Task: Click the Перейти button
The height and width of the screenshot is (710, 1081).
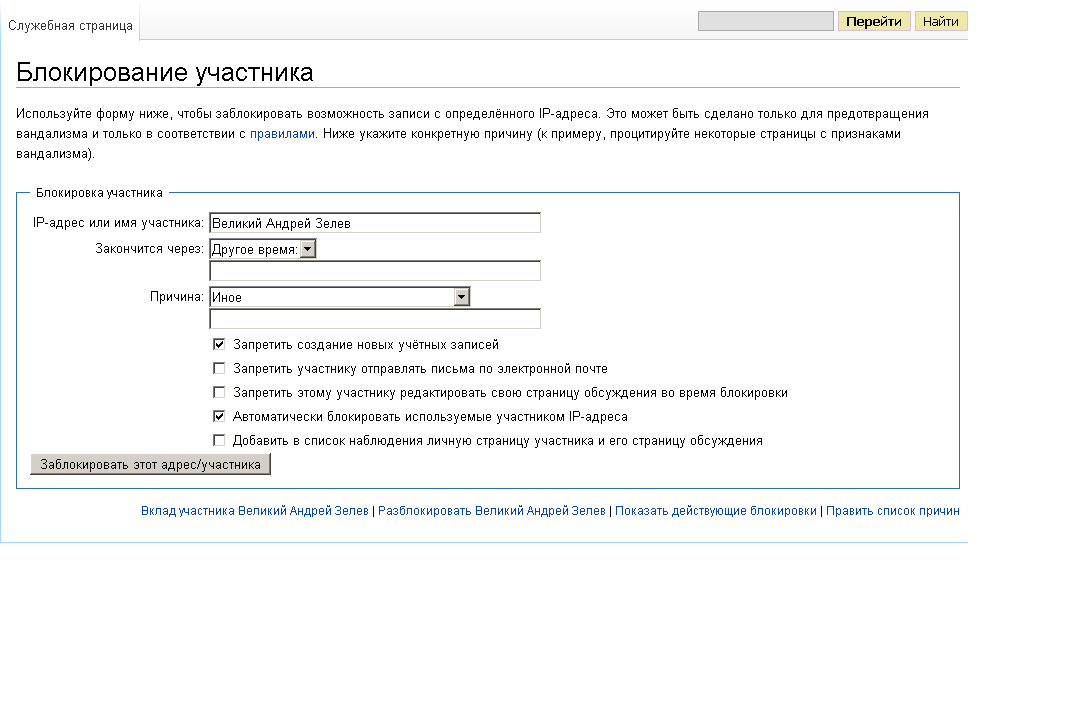Action: 873,21
